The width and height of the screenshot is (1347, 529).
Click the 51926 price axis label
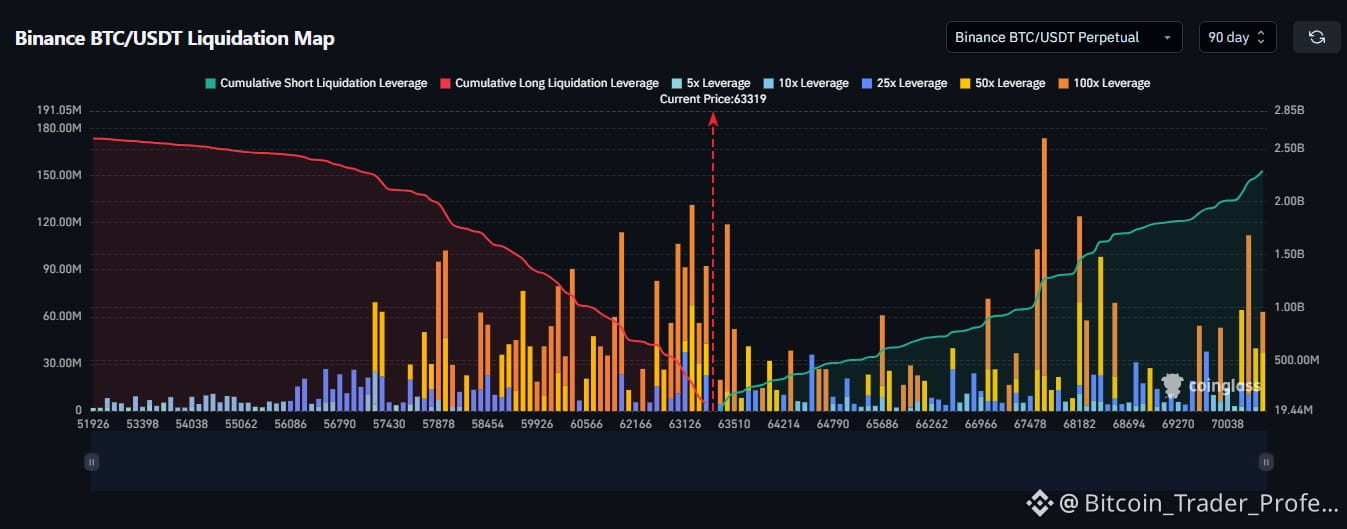coord(91,424)
